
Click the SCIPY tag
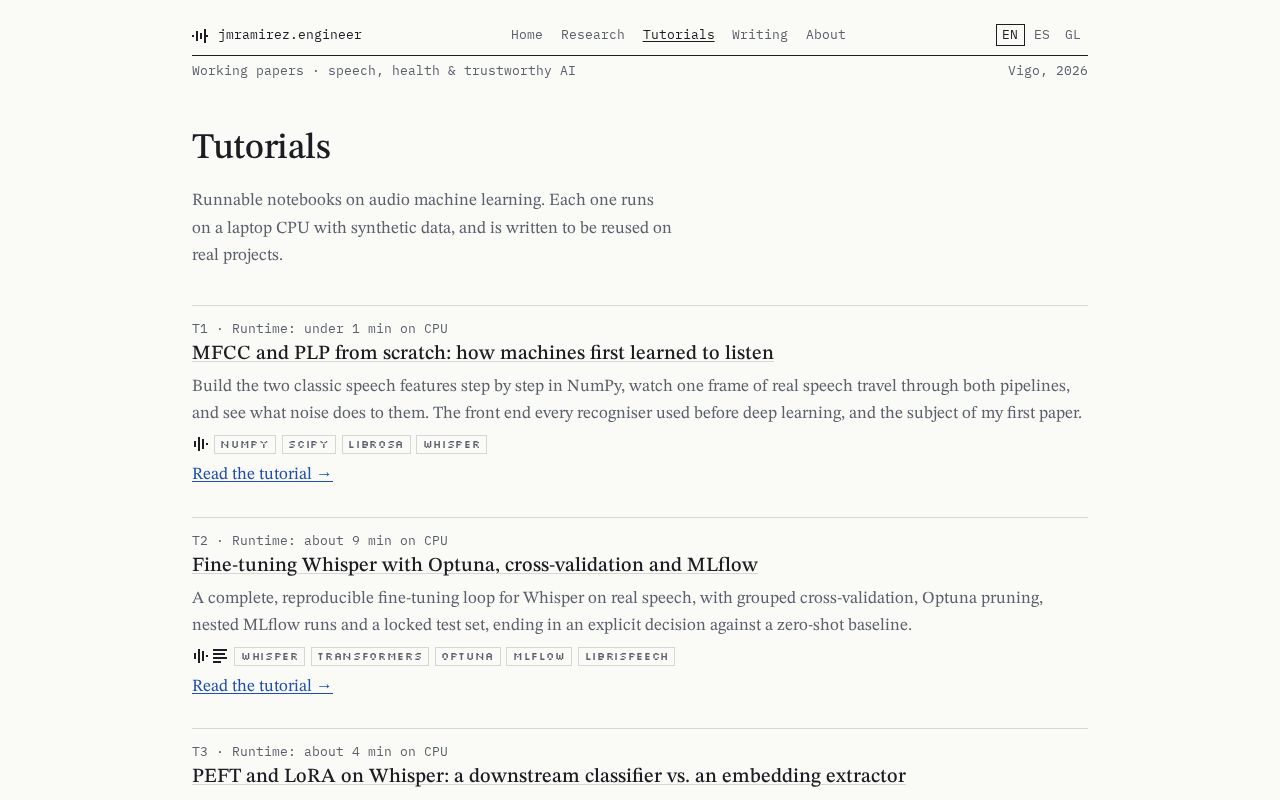pyautogui.click(x=309, y=444)
